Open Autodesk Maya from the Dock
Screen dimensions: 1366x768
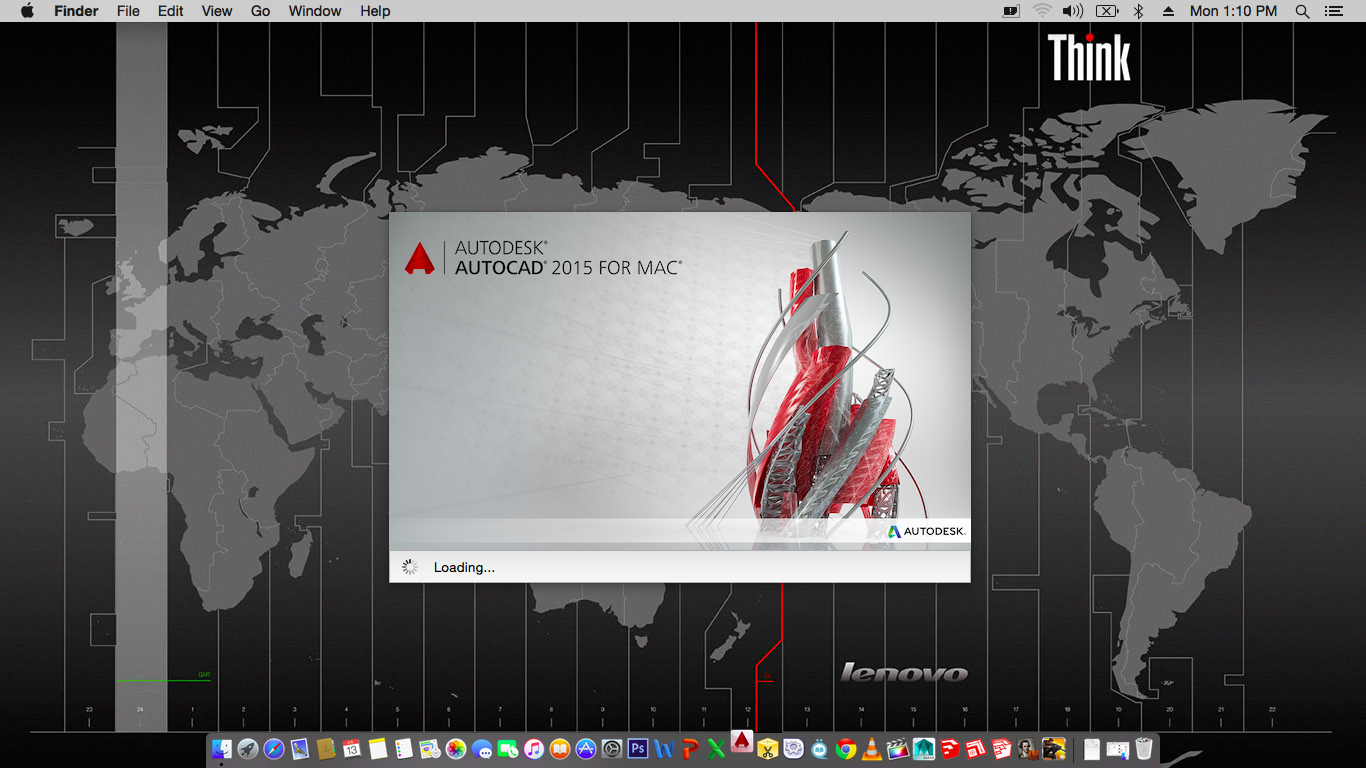[924, 748]
